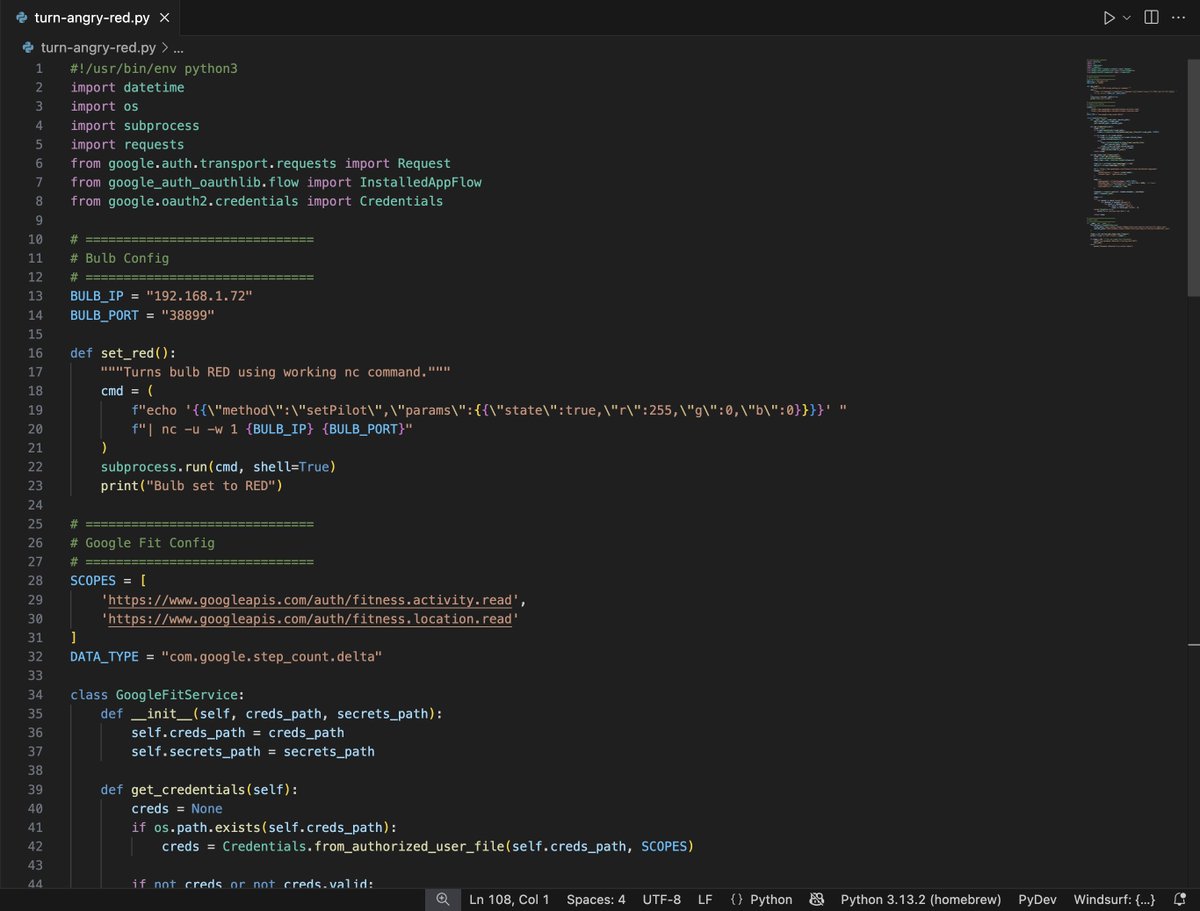1200x911 pixels.
Task: Follow the fitness.location.read URL link
Action: (311, 619)
